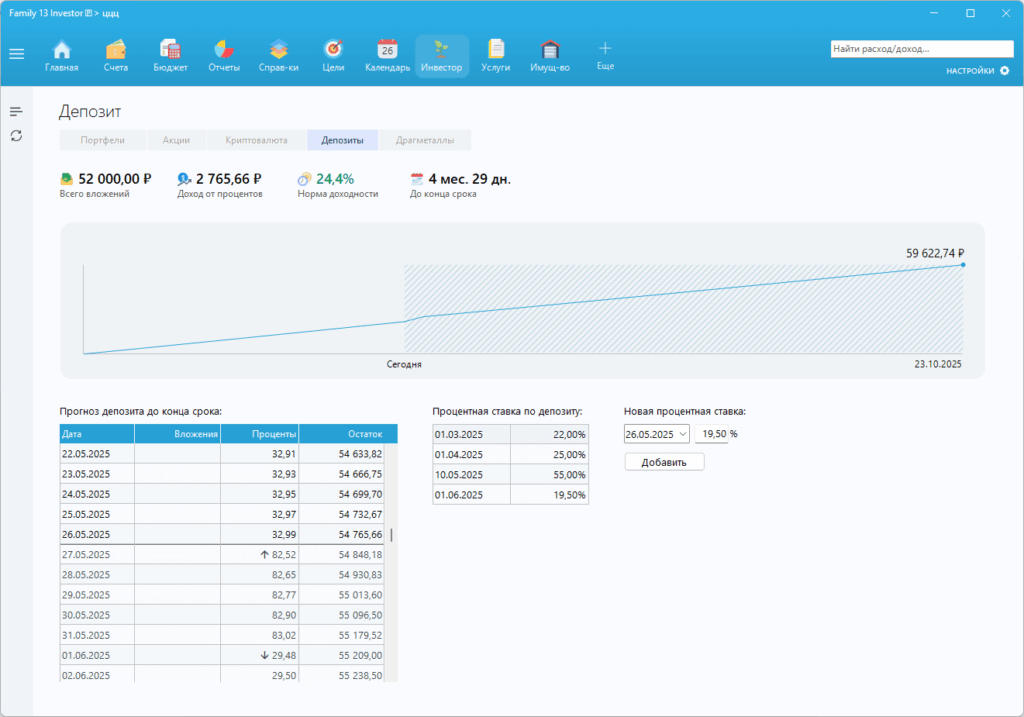Click the refresh icon in sidebar
The image size is (1024, 717).
pos(16,136)
